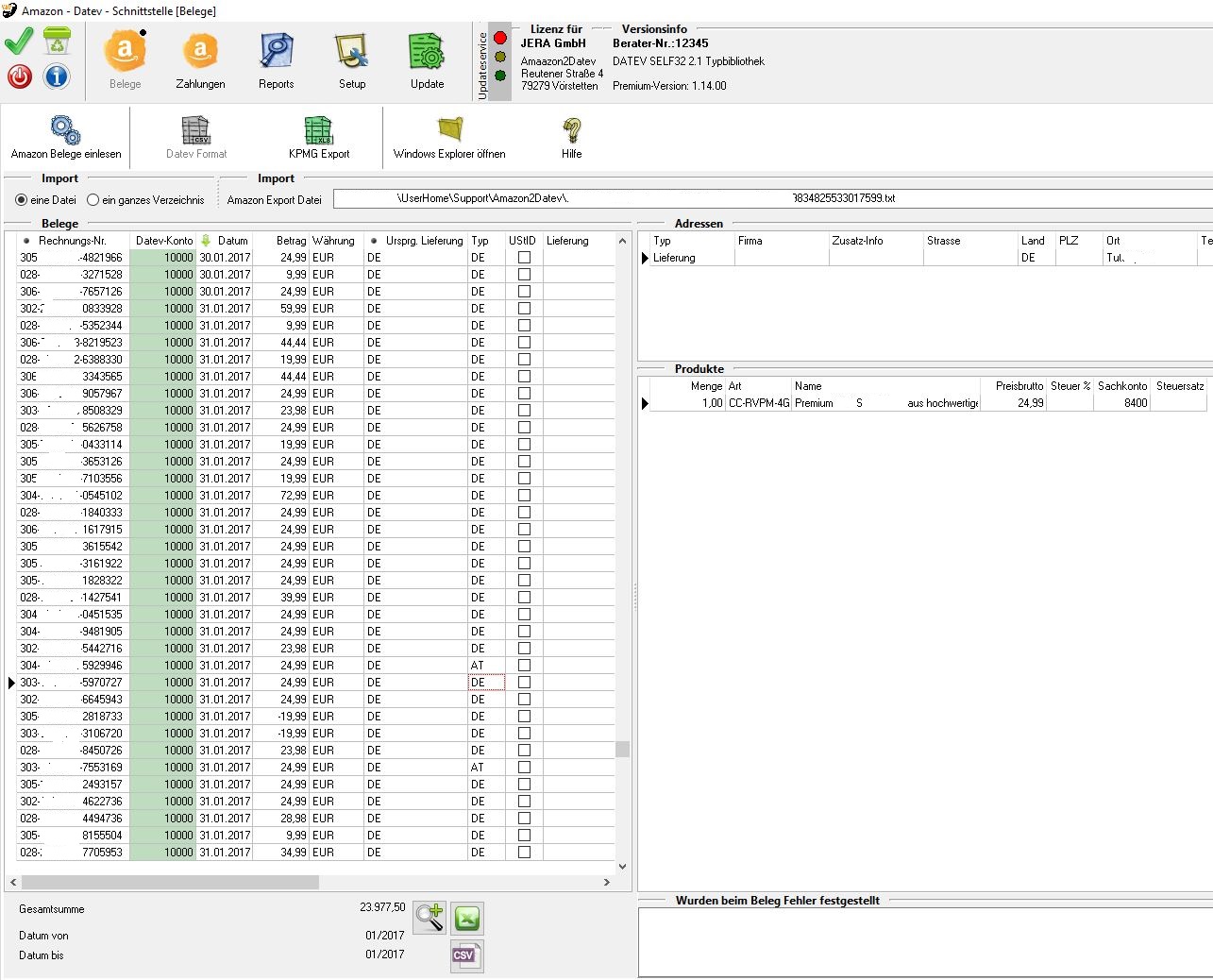Start the Update

coord(427,60)
